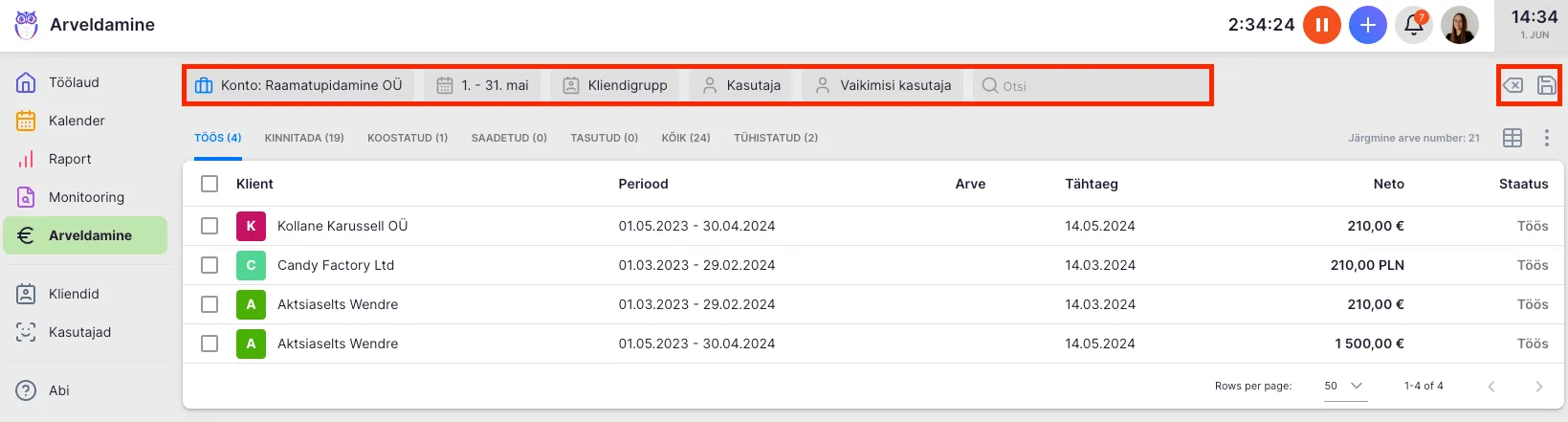1568x422 pixels.
Task: Open Raport in the sidebar
Action: pos(70,159)
